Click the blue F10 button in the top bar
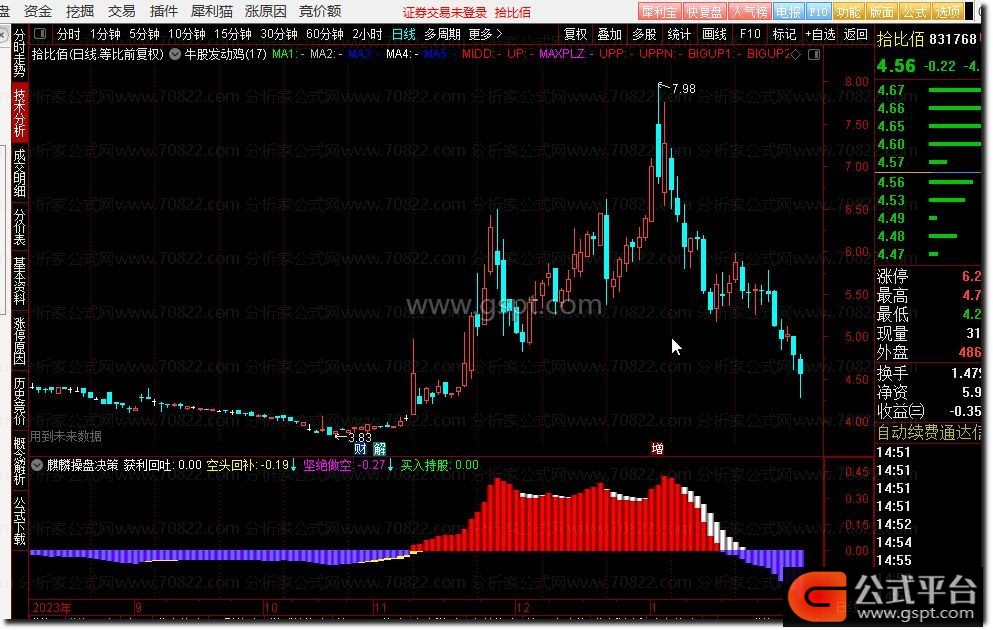This screenshot has height=630, width=993. 818,11
